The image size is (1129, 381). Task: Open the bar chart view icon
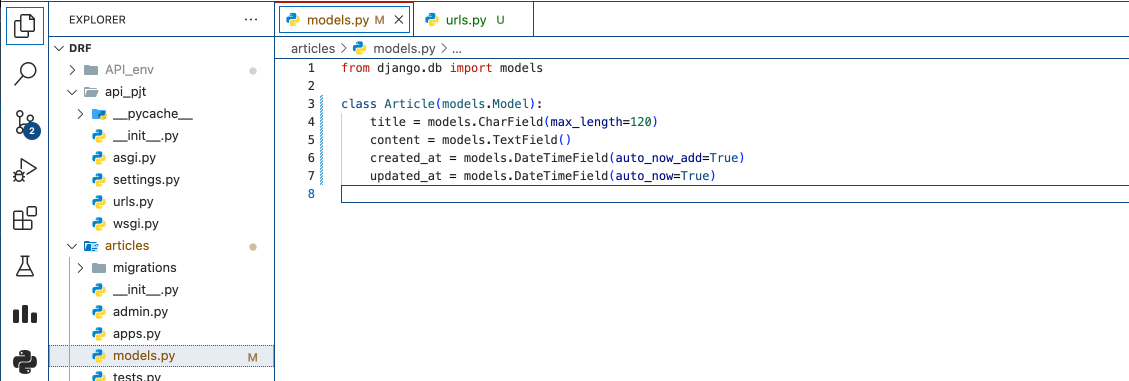click(24, 315)
